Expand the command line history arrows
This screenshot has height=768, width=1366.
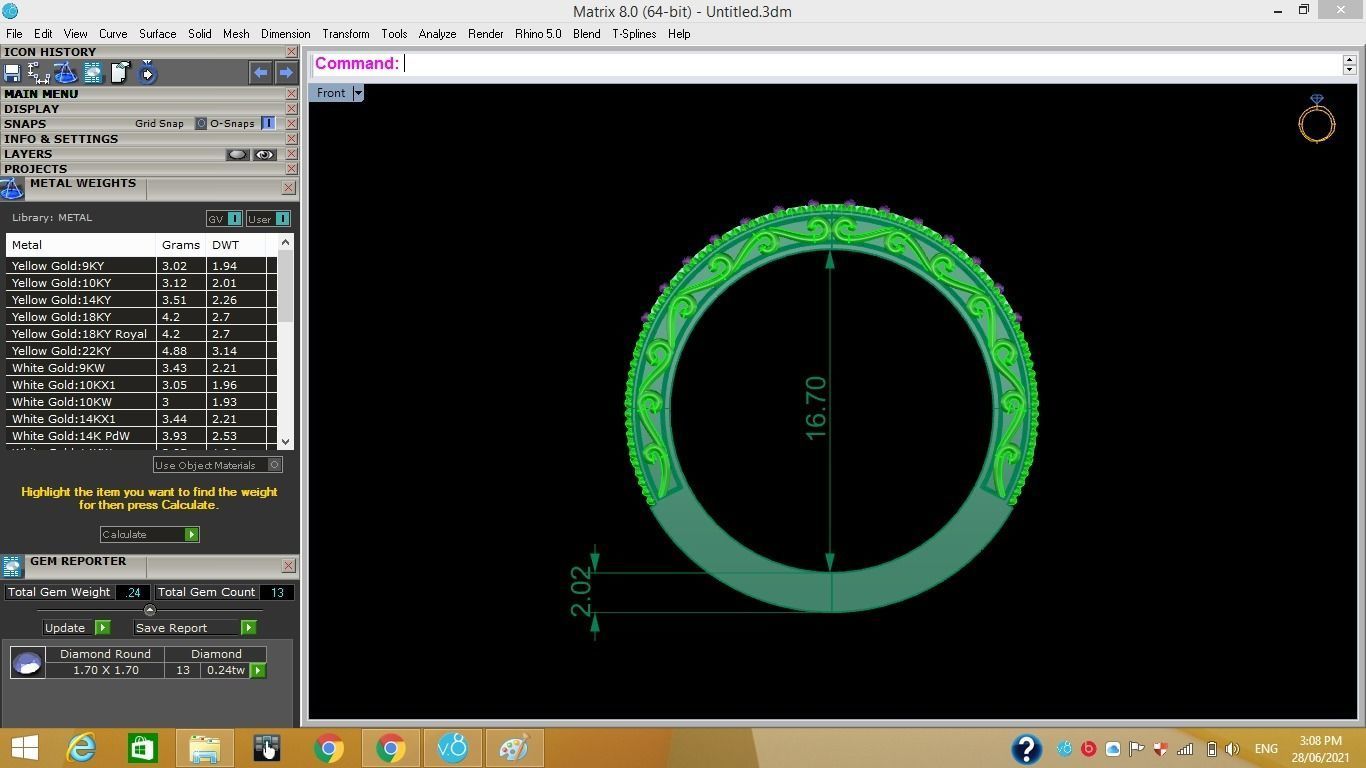(x=1349, y=64)
